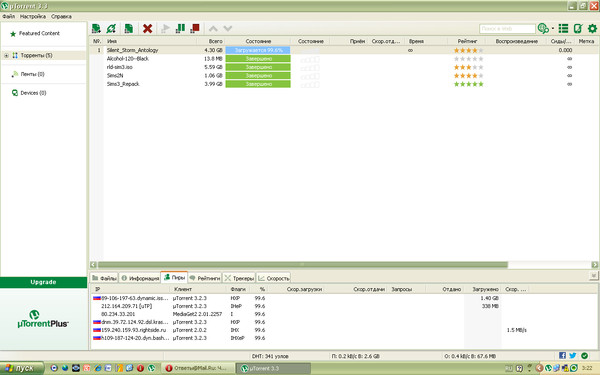Viewport: 600px width, 375px height.
Task: Click the right arrow of horizontal scrollbar
Action: point(594,265)
